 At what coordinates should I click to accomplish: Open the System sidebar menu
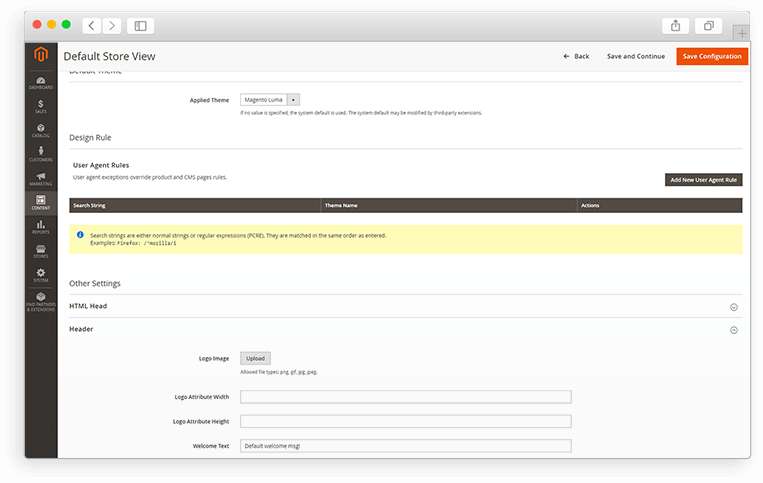(x=41, y=275)
